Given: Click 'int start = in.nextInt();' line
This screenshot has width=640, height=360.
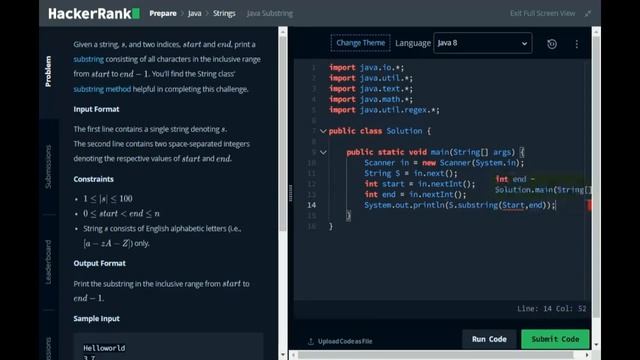Looking at the screenshot, I should (420, 184).
